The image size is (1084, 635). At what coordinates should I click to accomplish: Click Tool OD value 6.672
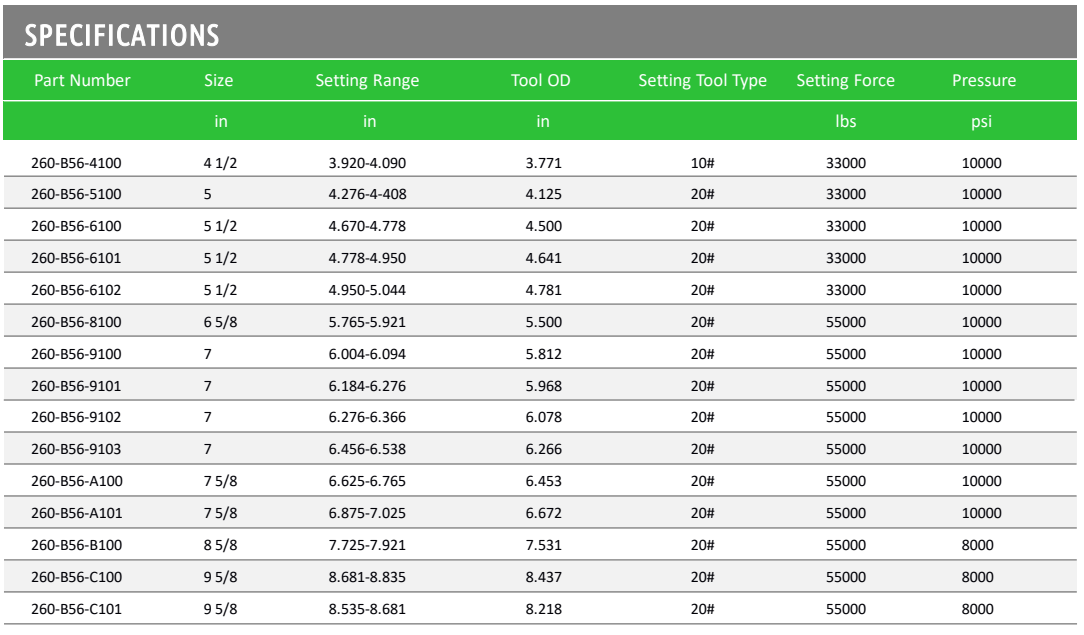[x=543, y=513]
